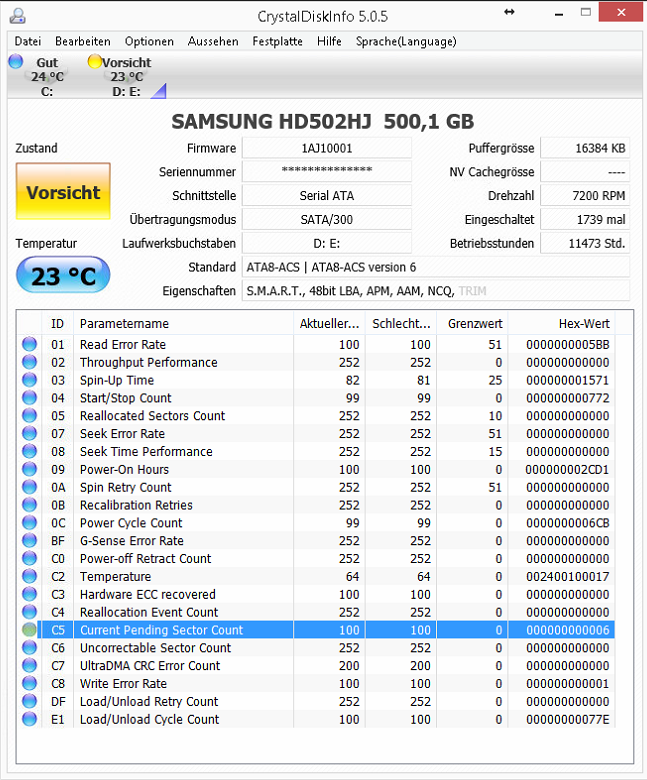Click hex value 002400100017 in Temperature row
647x780 pixels.
coord(567,577)
